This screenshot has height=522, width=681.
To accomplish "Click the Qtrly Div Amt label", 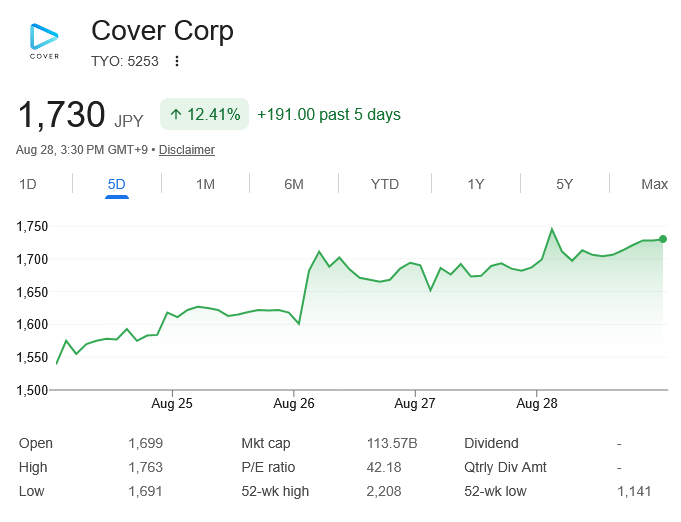I will (x=505, y=467).
